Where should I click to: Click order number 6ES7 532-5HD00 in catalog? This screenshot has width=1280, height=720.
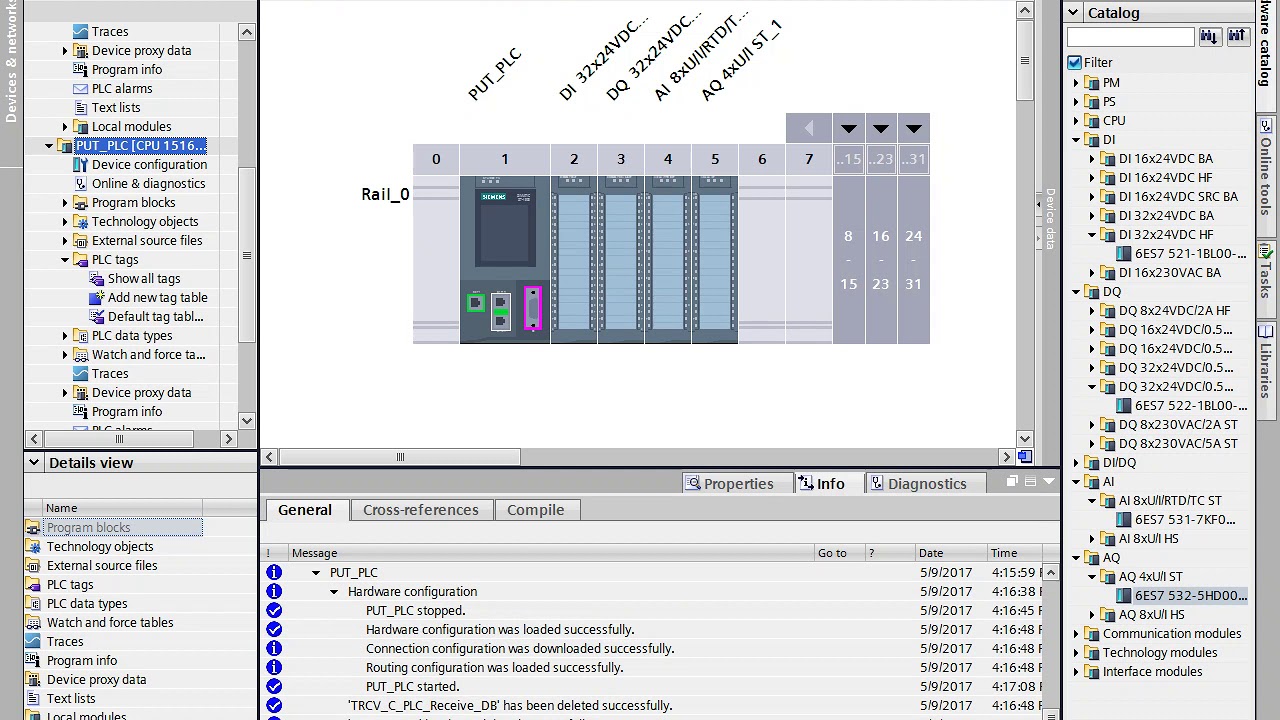point(1190,595)
